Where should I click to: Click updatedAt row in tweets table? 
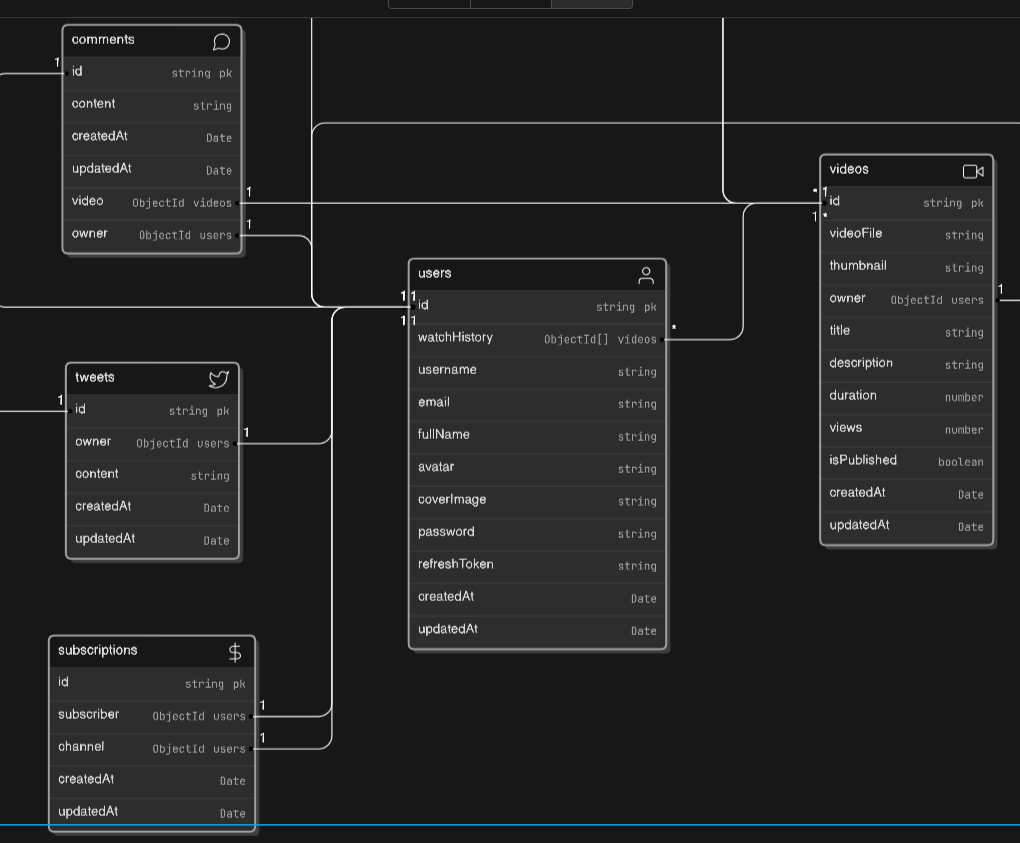(x=153, y=541)
